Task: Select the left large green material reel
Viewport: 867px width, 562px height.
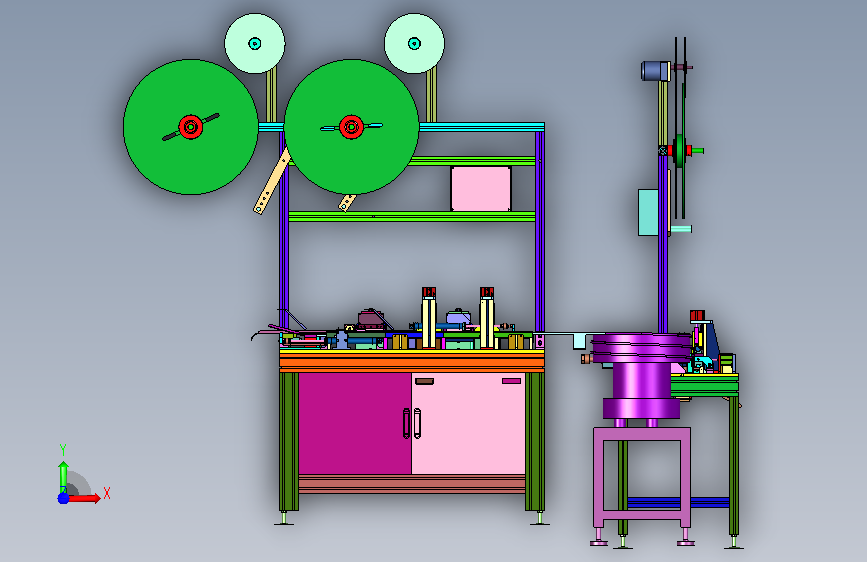Action: (190, 127)
